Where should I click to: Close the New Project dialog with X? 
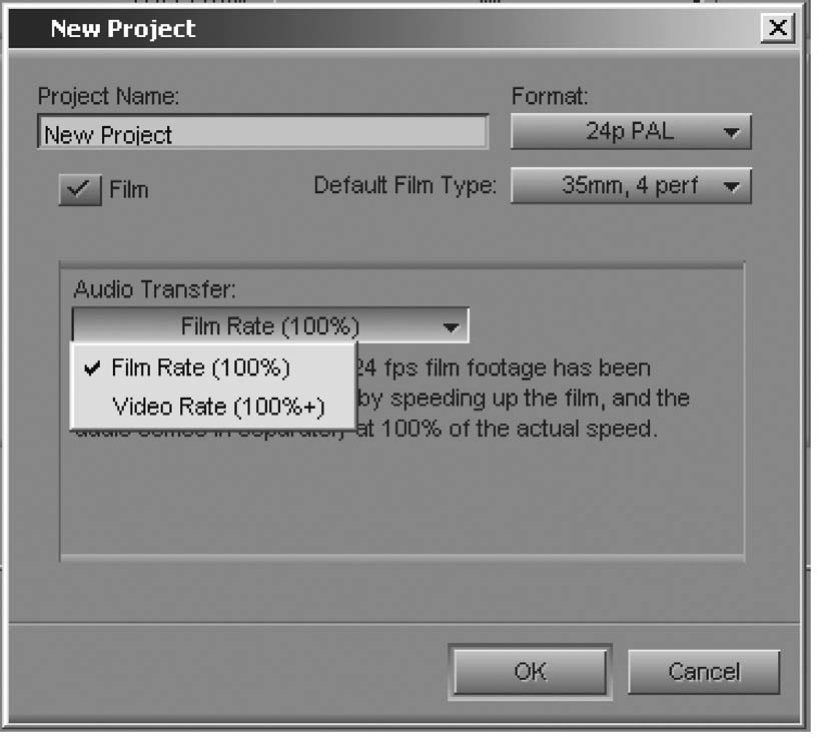point(778,27)
